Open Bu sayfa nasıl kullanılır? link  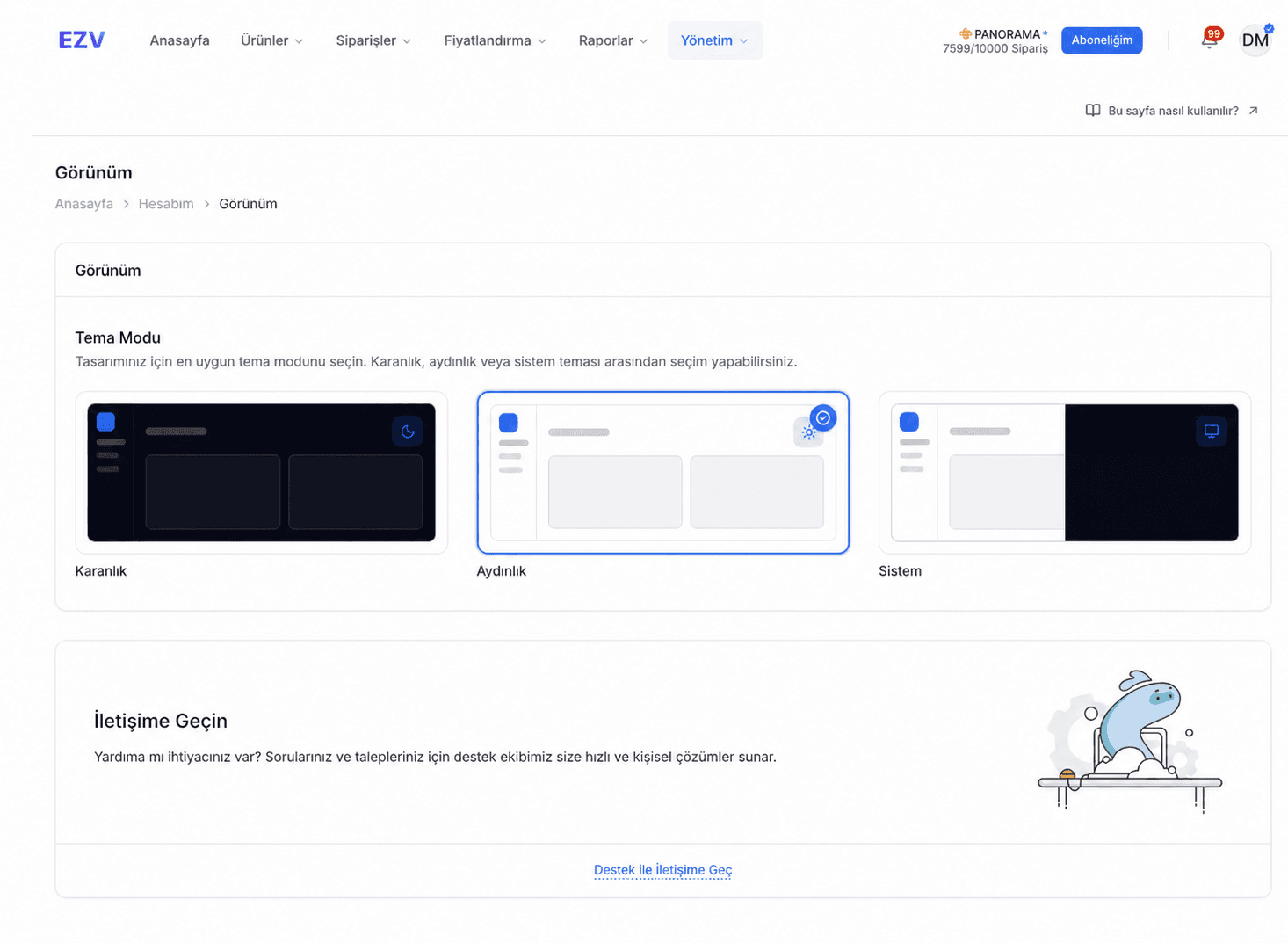(1173, 111)
